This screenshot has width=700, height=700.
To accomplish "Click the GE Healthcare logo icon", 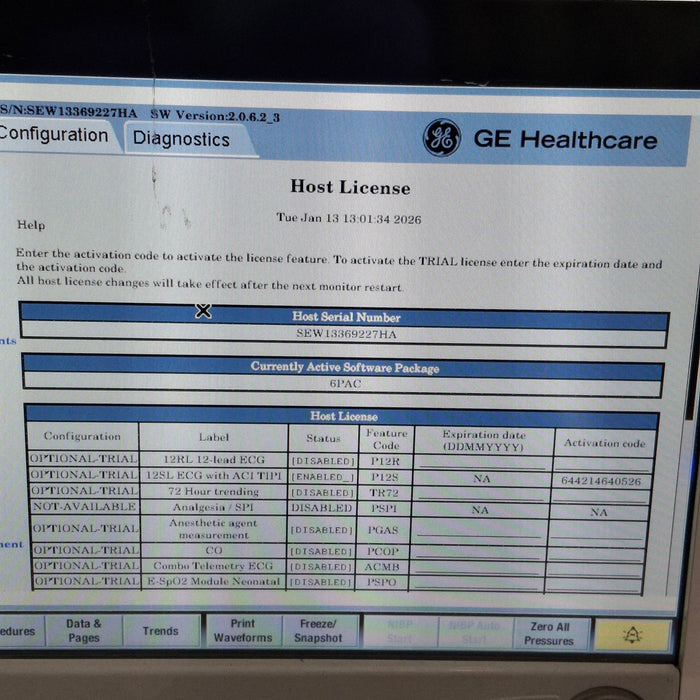I will pyautogui.click(x=442, y=138).
